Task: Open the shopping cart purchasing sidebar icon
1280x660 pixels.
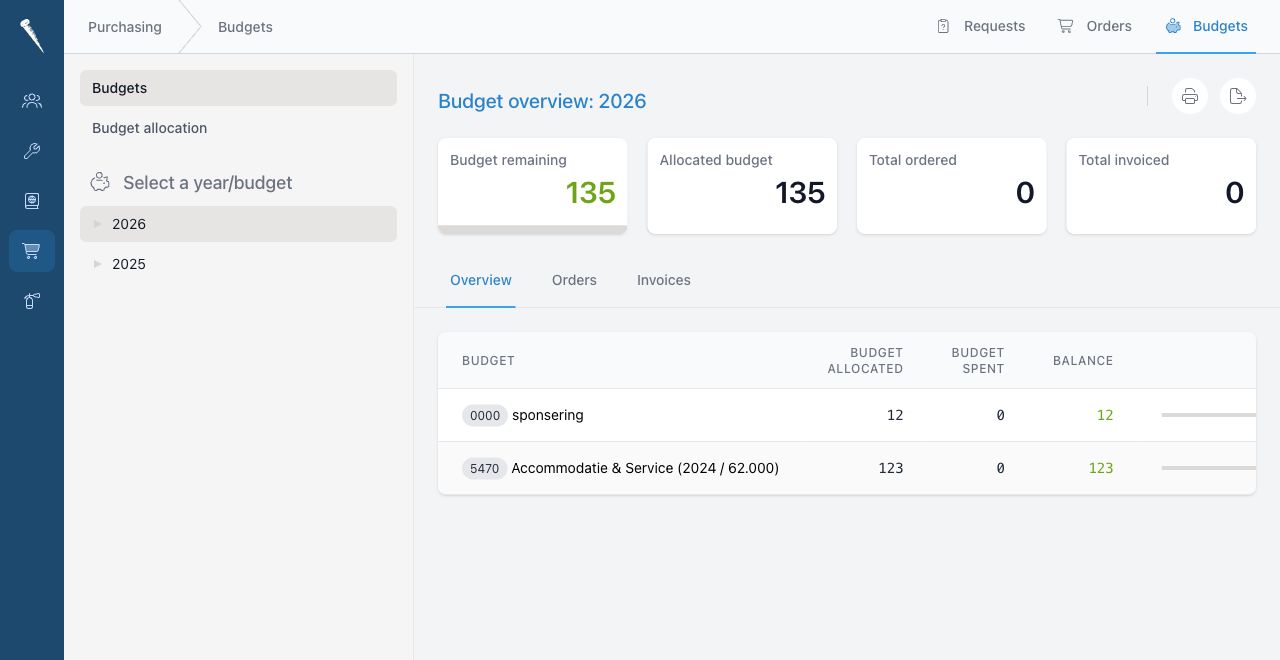Action: point(32,251)
